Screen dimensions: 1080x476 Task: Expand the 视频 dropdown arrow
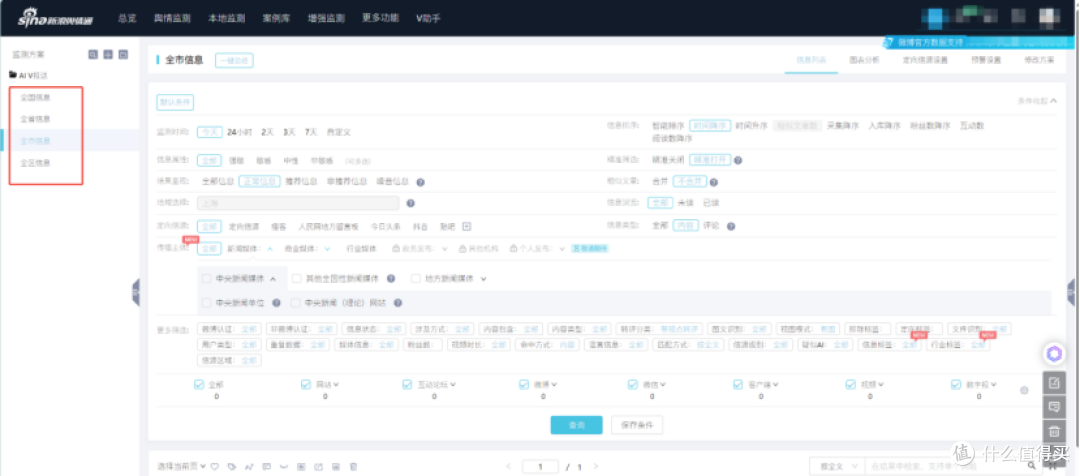(879, 384)
